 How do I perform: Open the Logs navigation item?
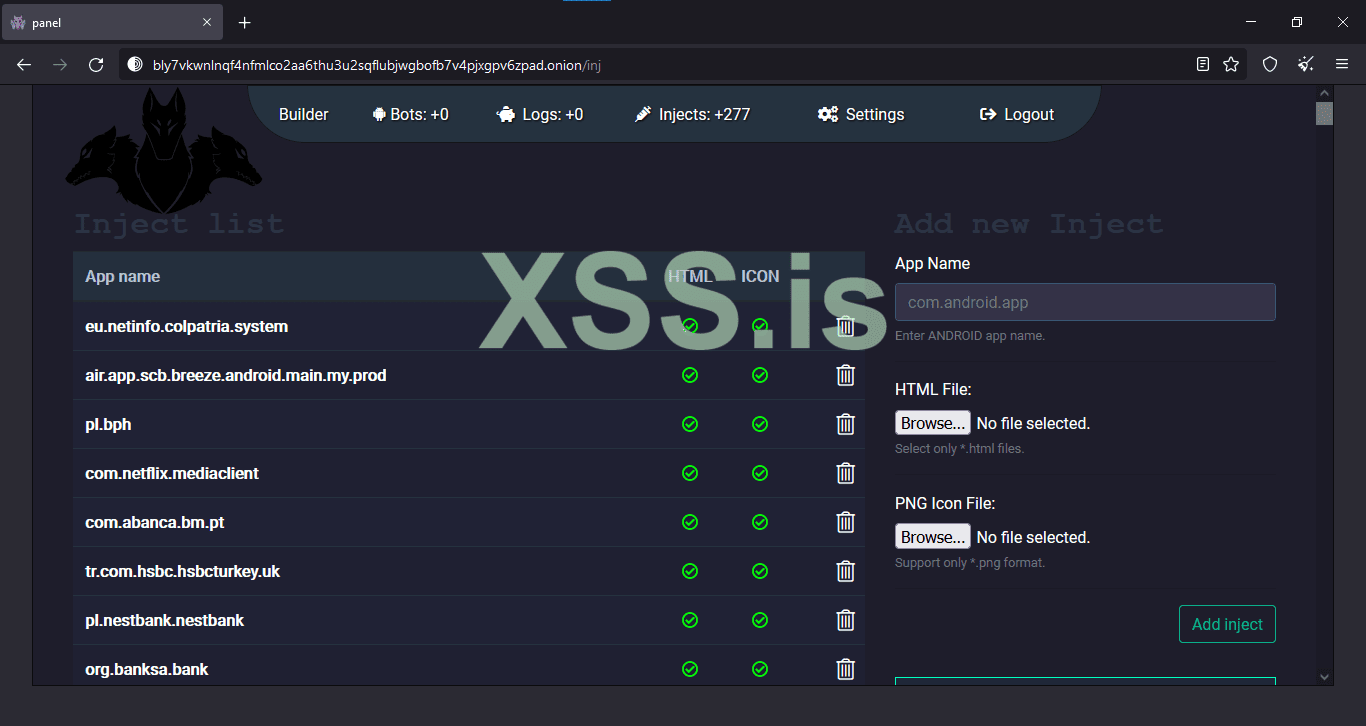tap(540, 115)
